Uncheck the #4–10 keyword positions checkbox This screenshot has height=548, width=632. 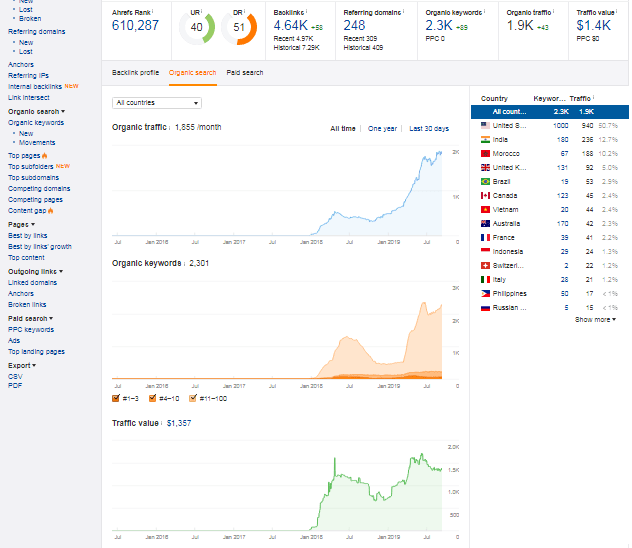(152, 398)
